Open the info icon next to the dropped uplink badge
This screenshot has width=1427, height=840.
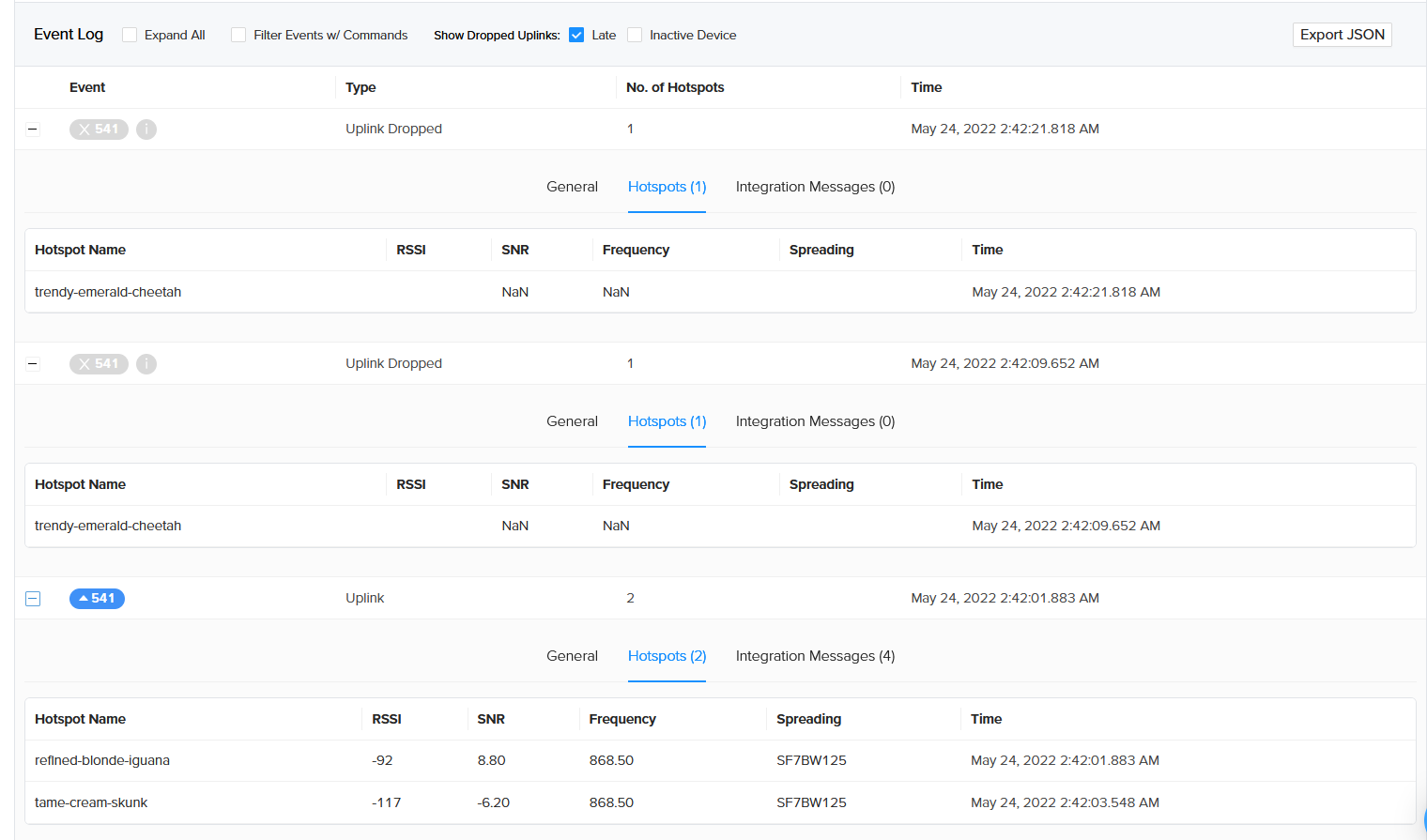click(146, 129)
